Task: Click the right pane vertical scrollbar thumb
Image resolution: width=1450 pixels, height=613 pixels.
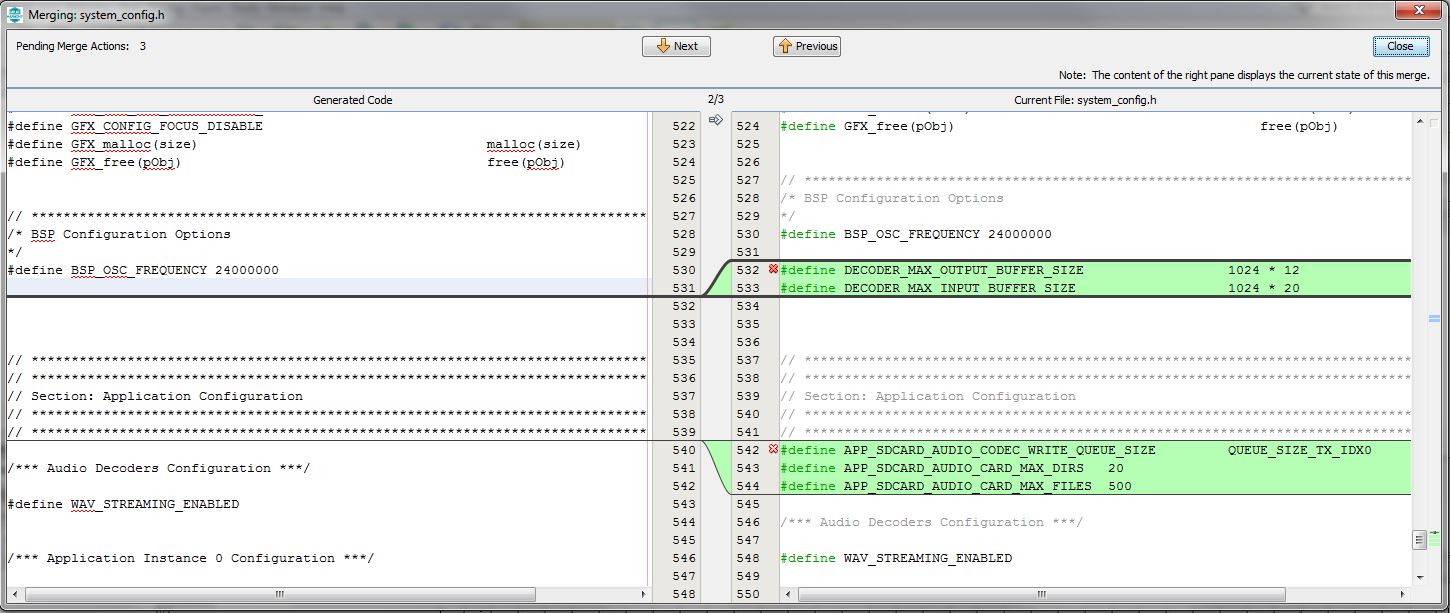Action: 1419,540
